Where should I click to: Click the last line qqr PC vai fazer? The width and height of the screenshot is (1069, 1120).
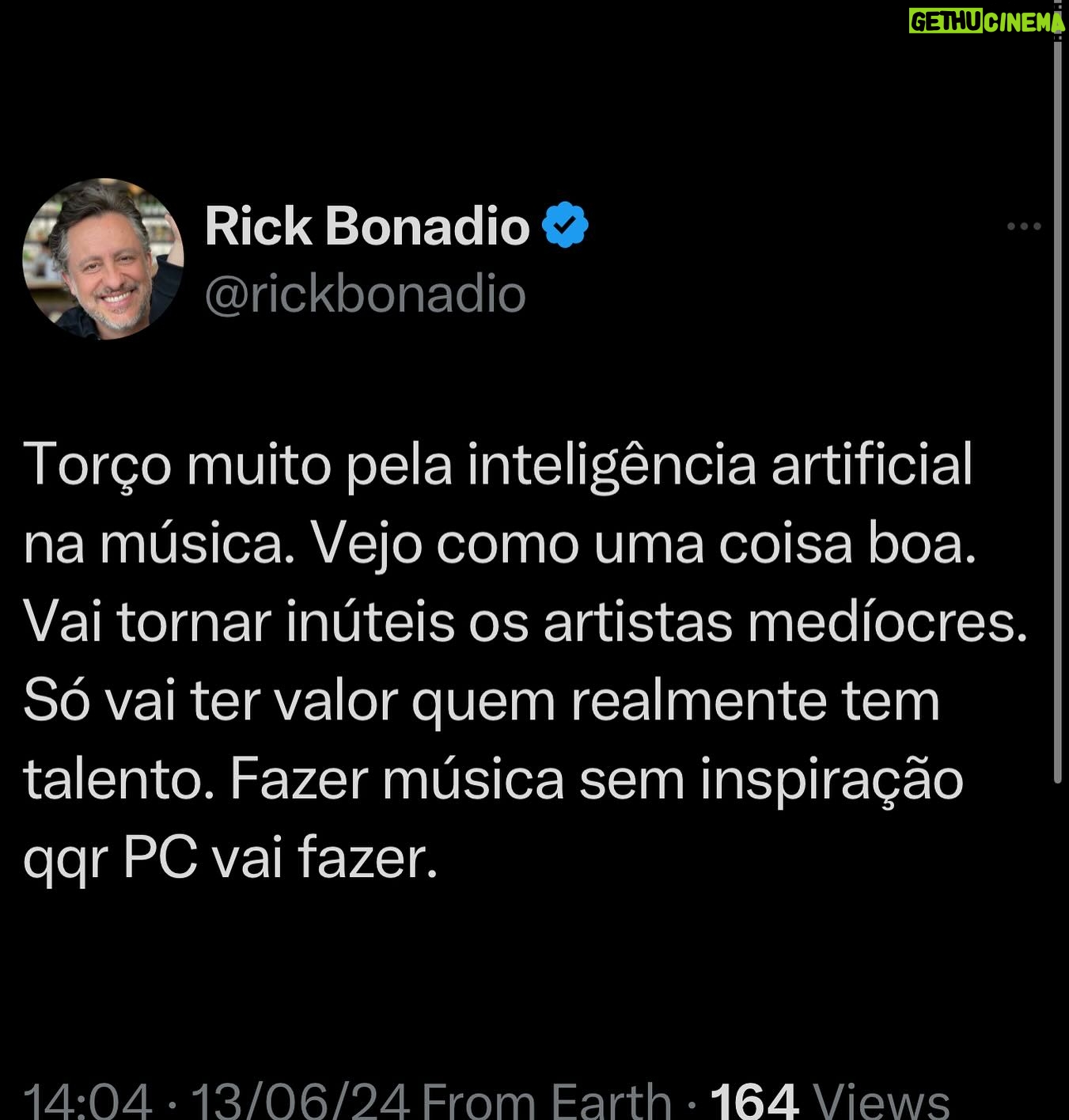pos(230,859)
